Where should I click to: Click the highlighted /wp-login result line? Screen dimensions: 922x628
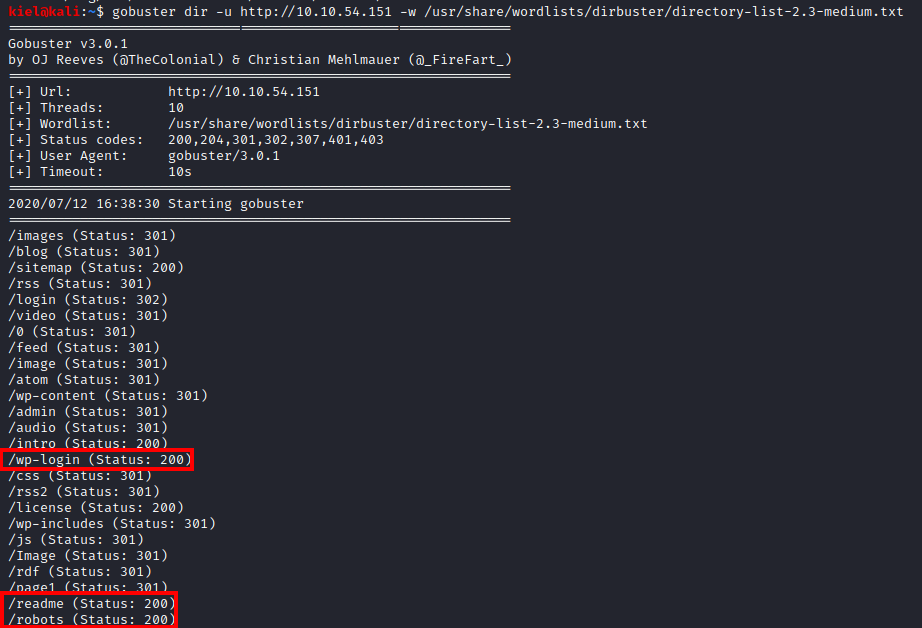tap(97, 460)
